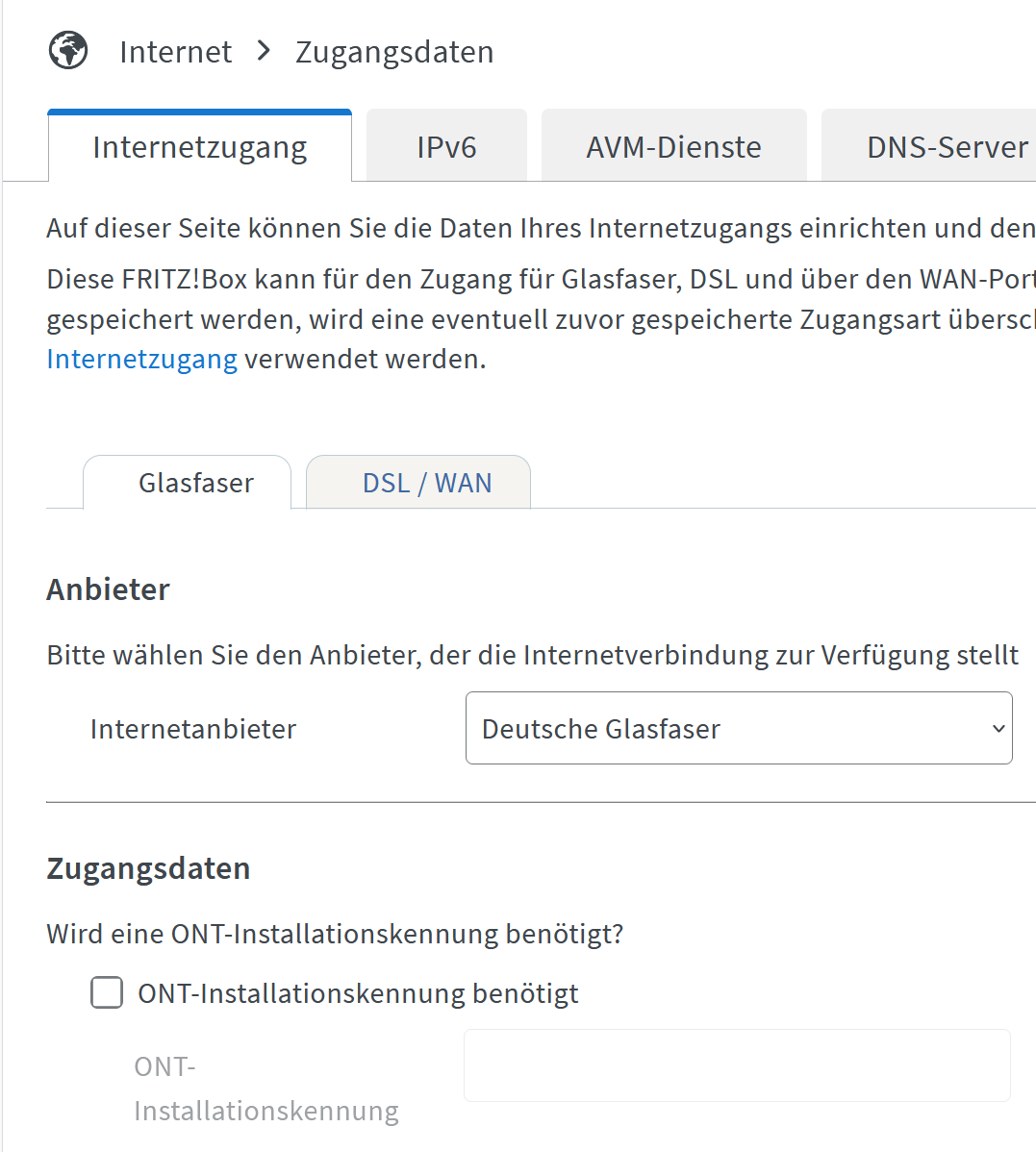Follow the blue Internetzugang link
This screenshot has height=1152, width=1036.
tap(141, 360)
